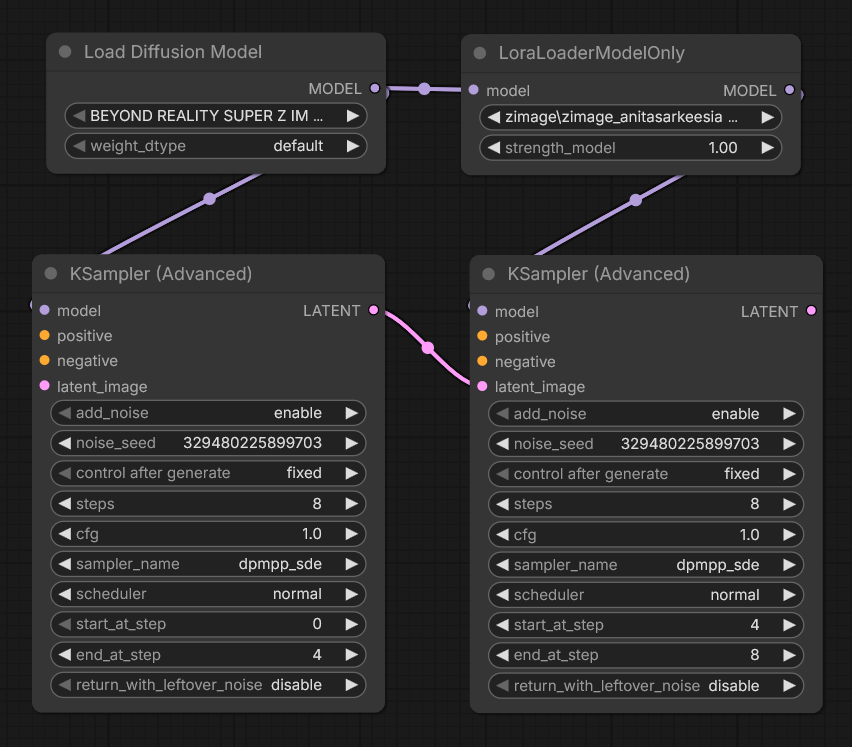Previous lora file via left arrow
The height and width of the screenshot is (747, 852).
click(x=494, y=117)
